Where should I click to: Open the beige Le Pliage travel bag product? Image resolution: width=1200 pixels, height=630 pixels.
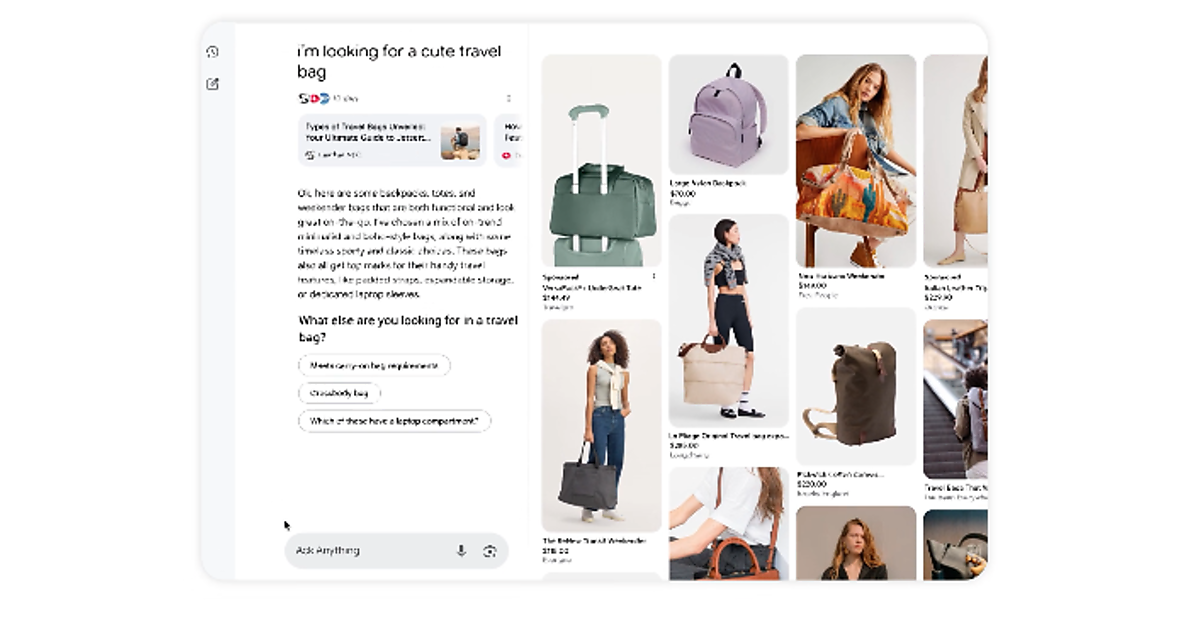click(727, 320)
